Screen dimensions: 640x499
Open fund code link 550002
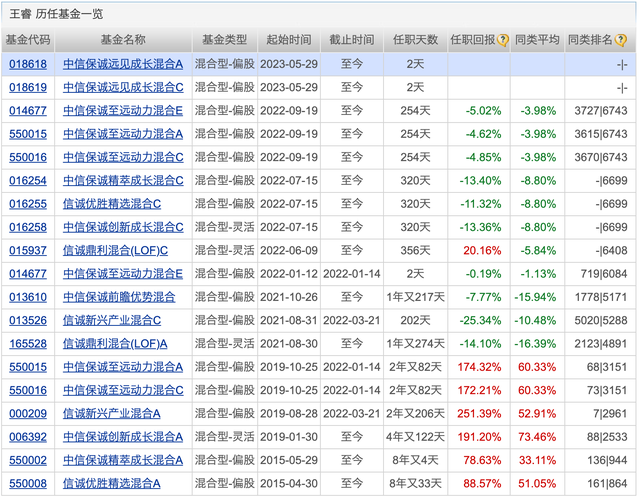pos(28,460)
